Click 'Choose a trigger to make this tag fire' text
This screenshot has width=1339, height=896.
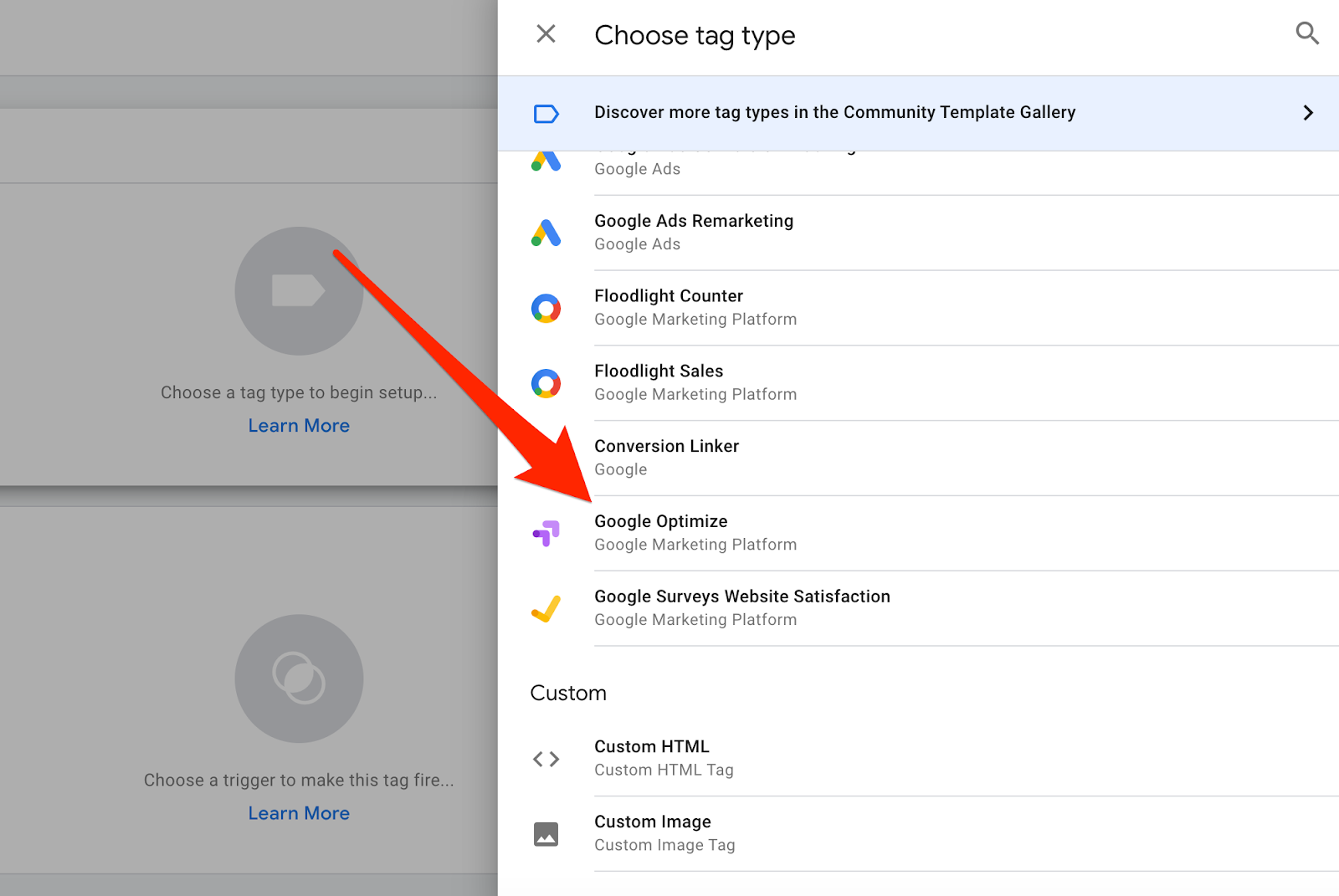(x=299, y=780)
